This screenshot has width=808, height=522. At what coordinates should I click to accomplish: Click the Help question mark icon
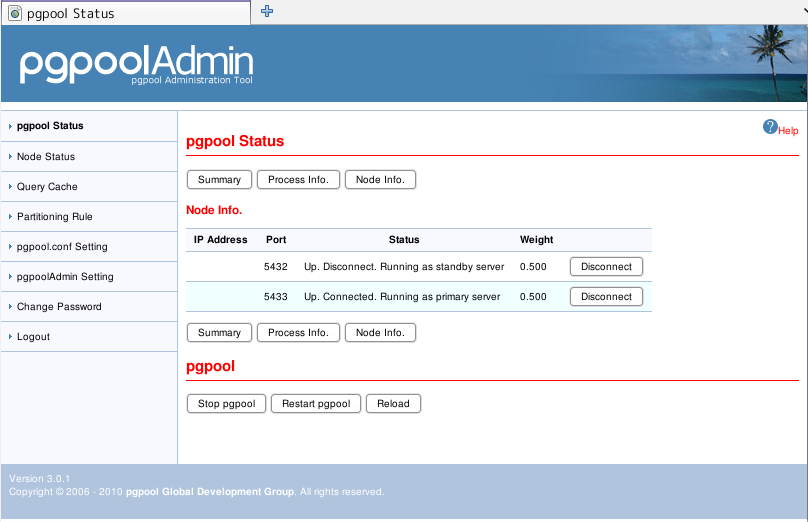click(x=770, y=126)
